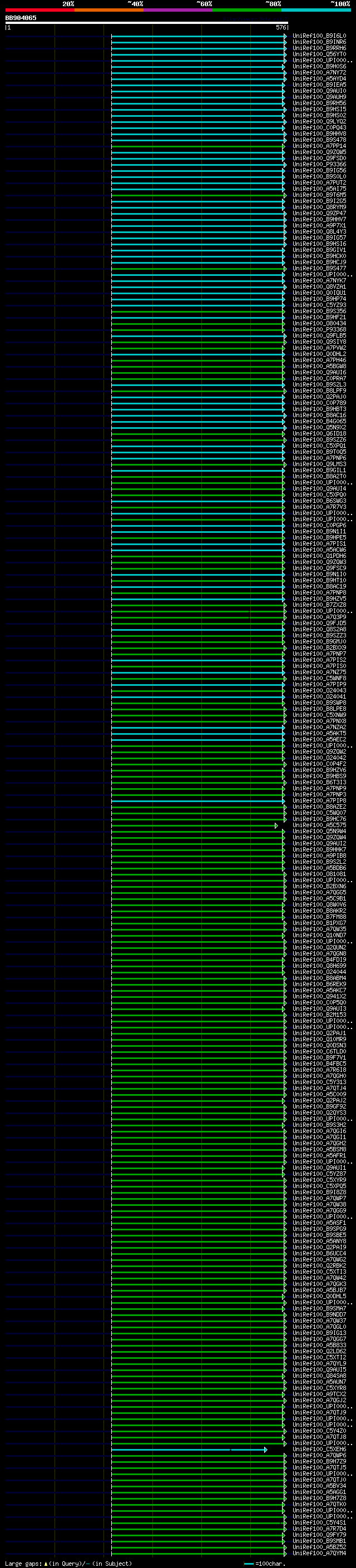Click the green ~80% identity legend segment
This screenshot has height=1568, width=356.
pos(247,10)
